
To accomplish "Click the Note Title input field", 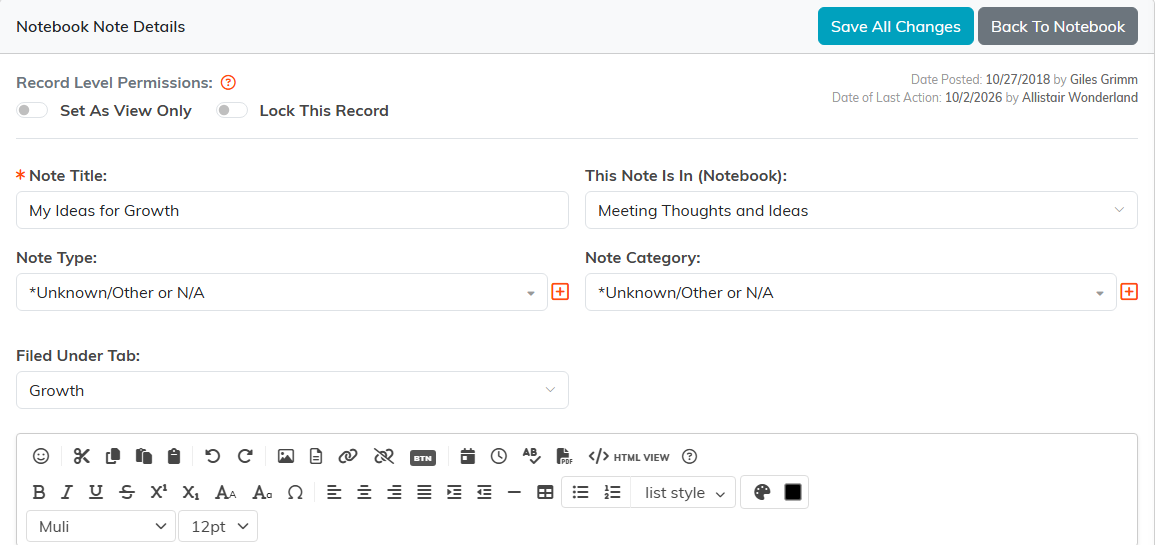I will (x=292, y=210).
